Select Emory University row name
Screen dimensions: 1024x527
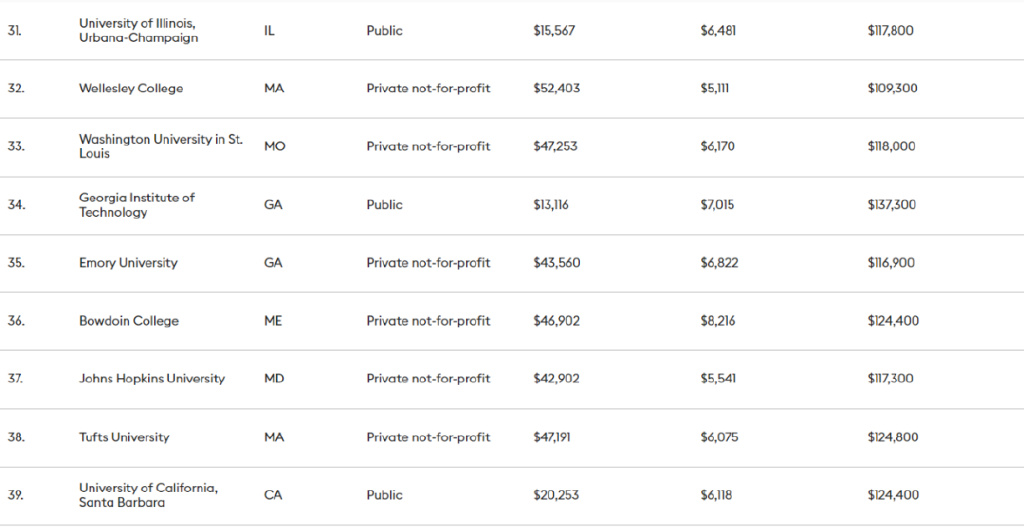128,263
